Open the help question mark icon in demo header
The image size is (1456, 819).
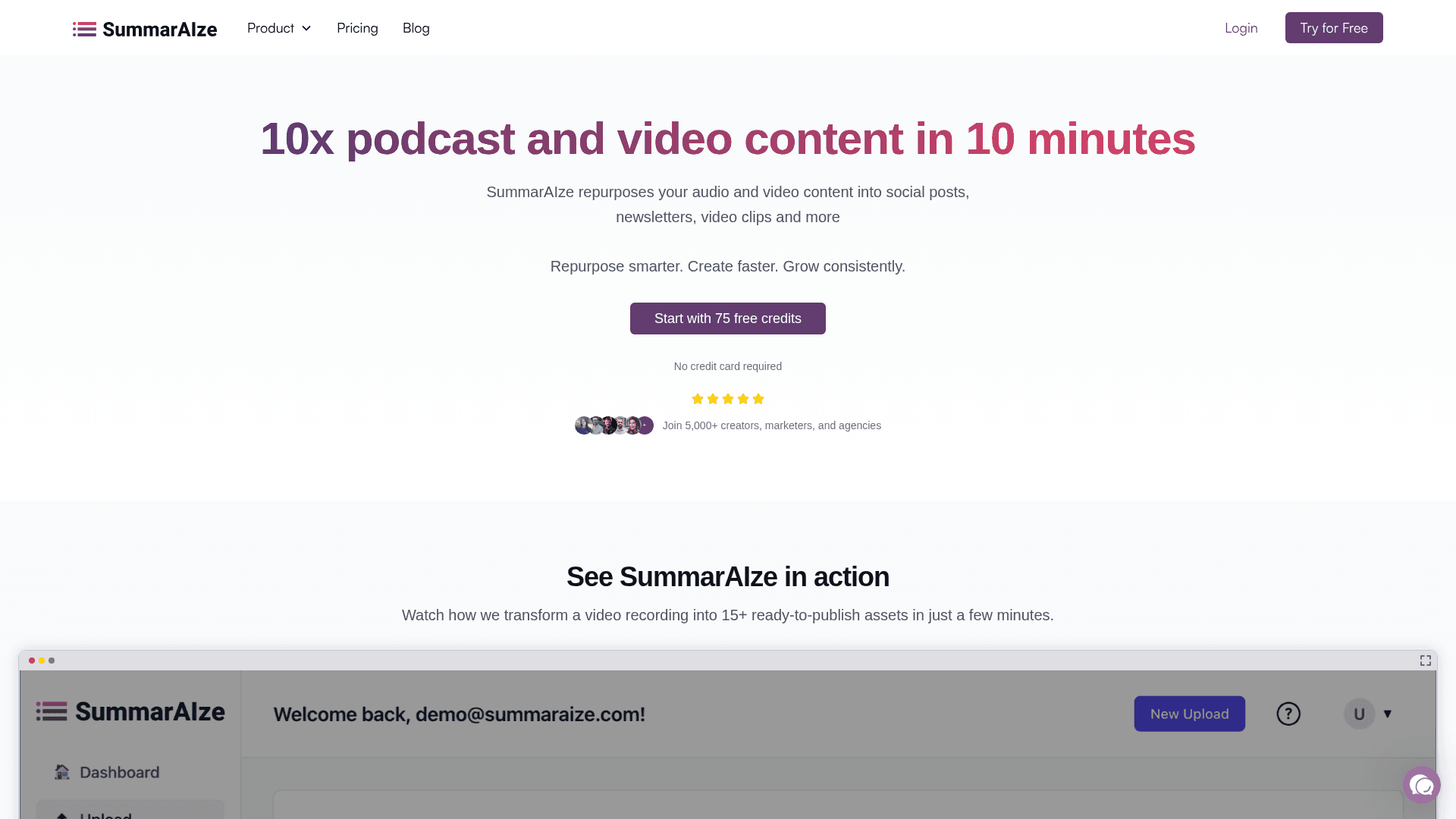click(1288, 714)
